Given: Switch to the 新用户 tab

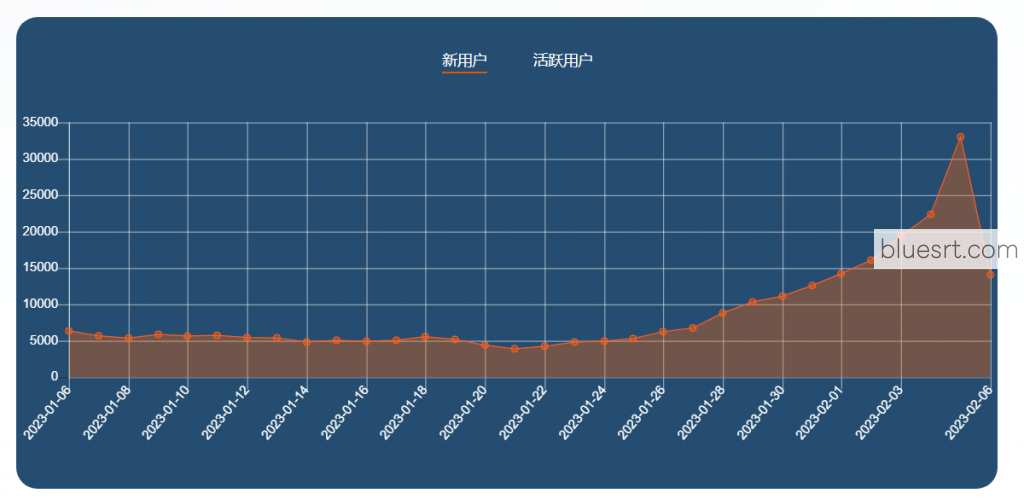Looking at the screenshot, I should [464, 61].
